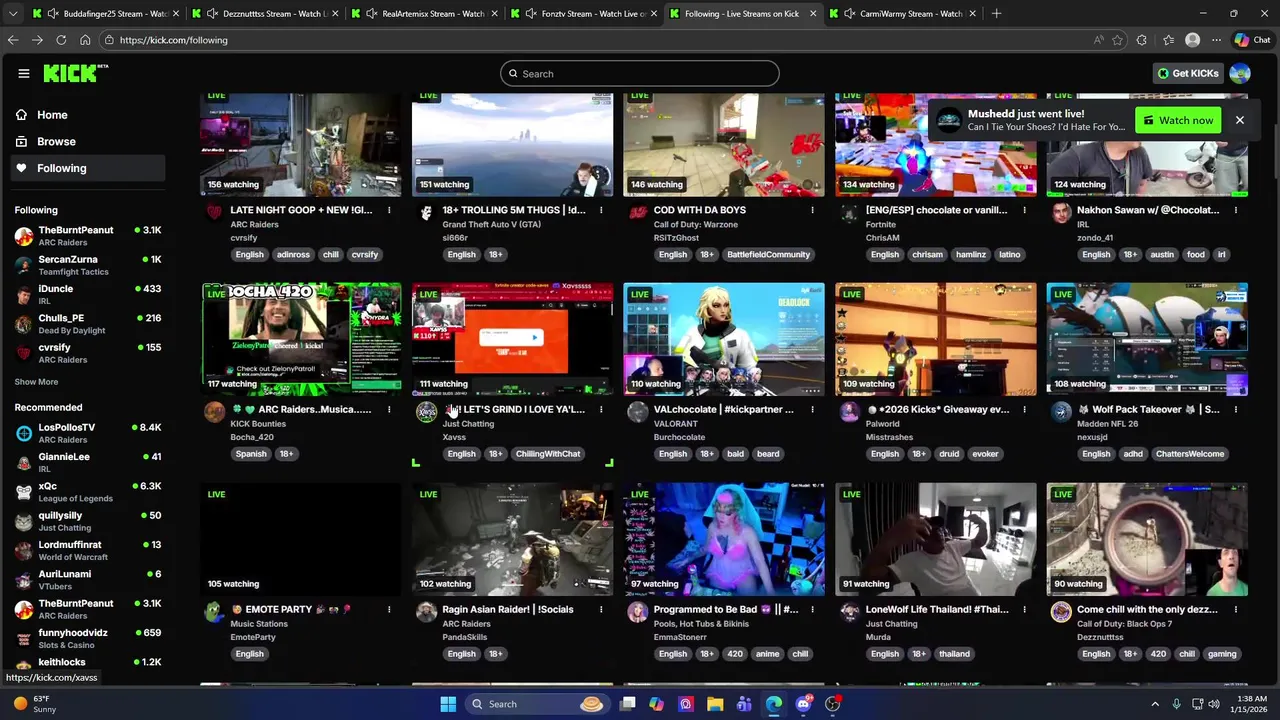Image resolution: width=1280 pixels, height=720 pixels.
Task: Focus the Kick search box
Action: click(x=640, y=73)
